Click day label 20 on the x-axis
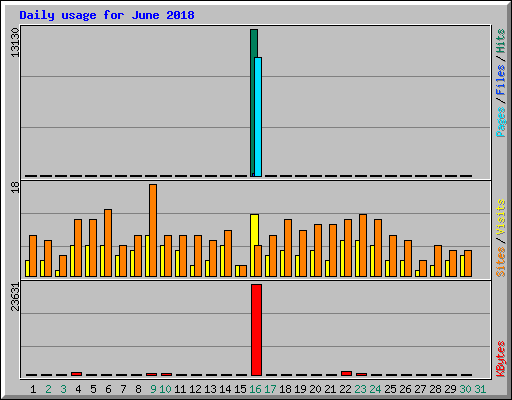512x400 pixels. (x=315, y=389)
